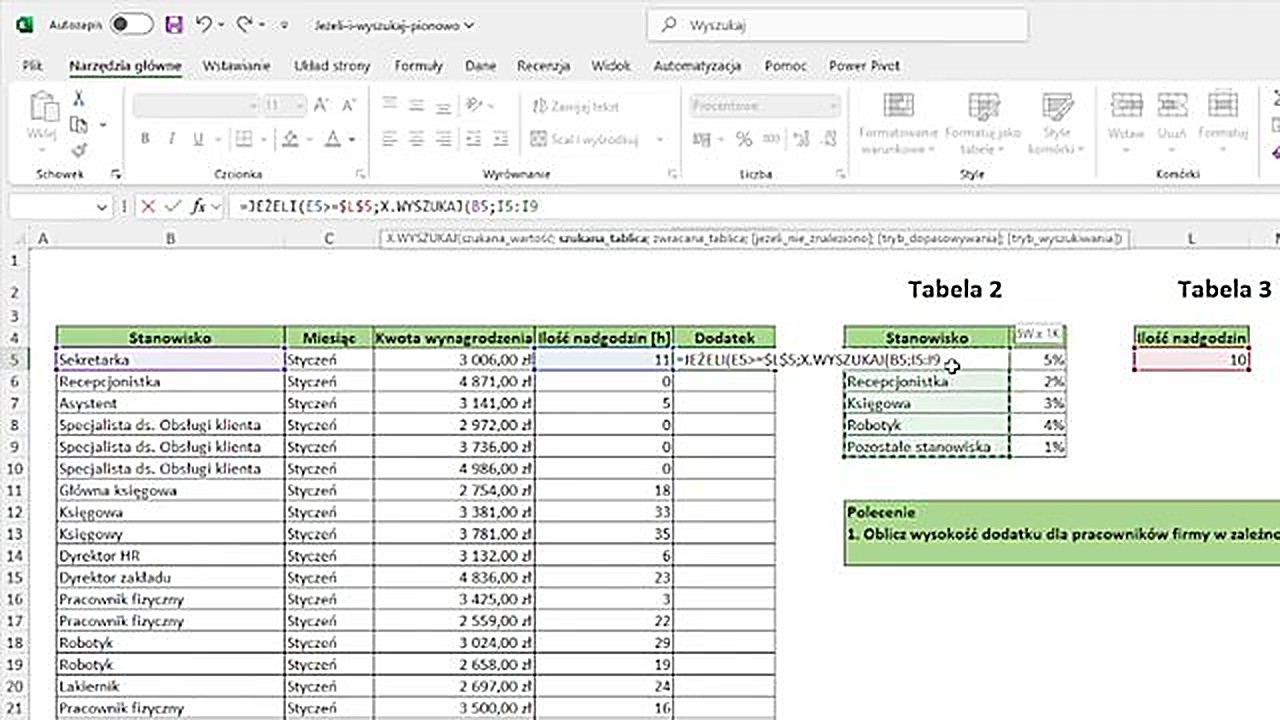1280x720 pixels.
Task: Click the Percent style icon in Liczba group
Action: (x=744, y=140)
